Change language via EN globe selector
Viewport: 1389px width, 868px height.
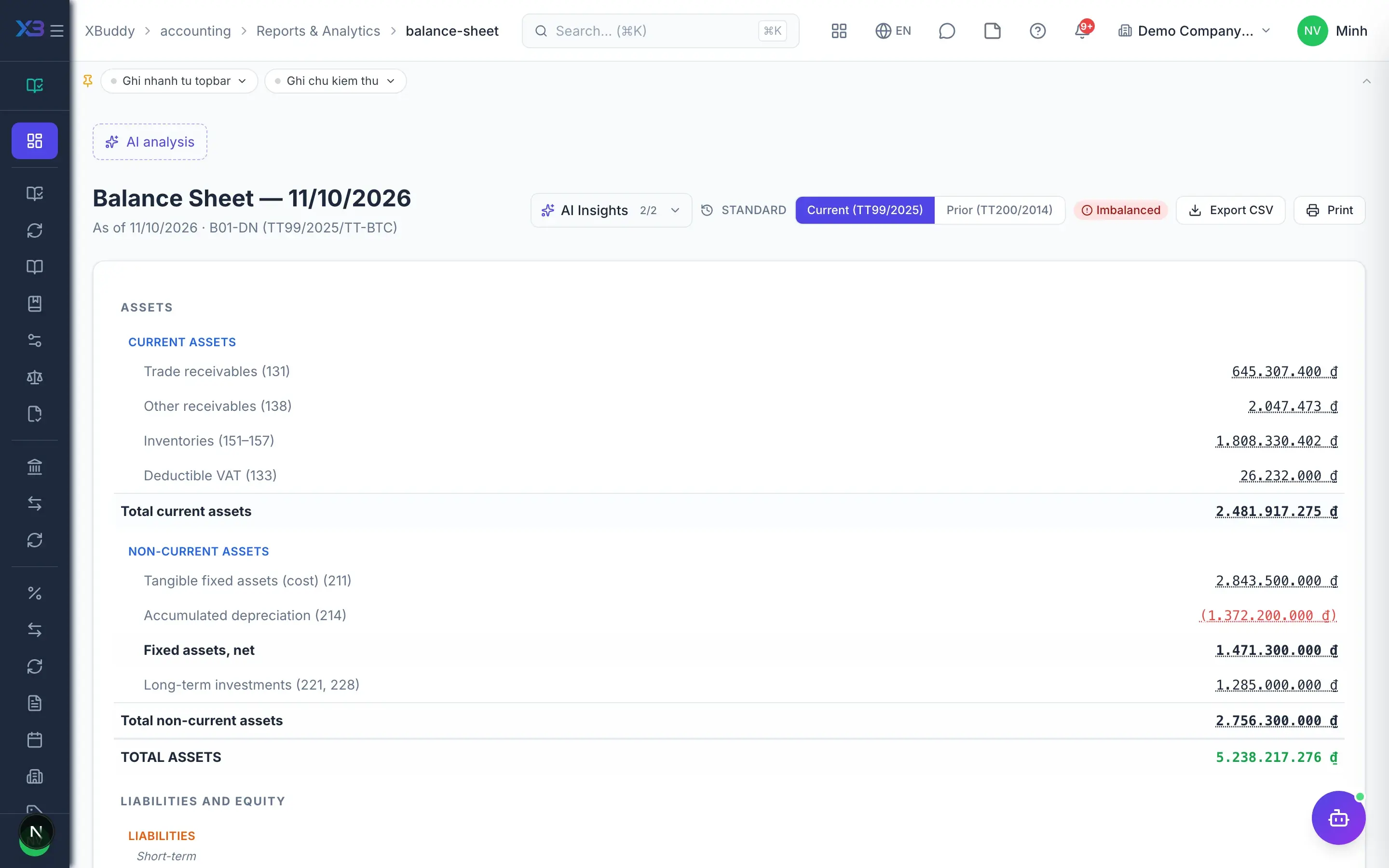[893, 31]
